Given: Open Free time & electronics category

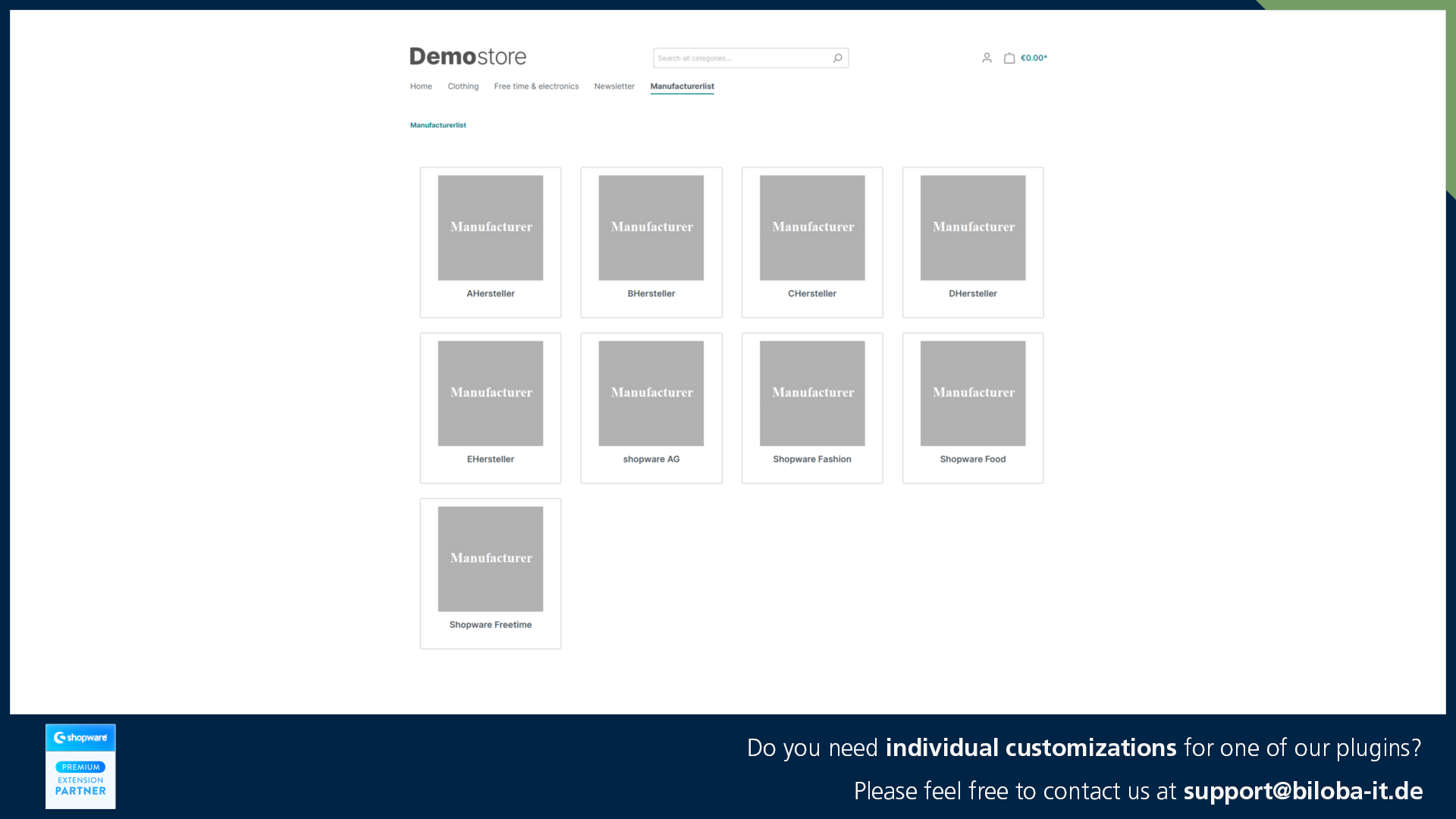Looking at the screenshot, I should tap(536, 86).
